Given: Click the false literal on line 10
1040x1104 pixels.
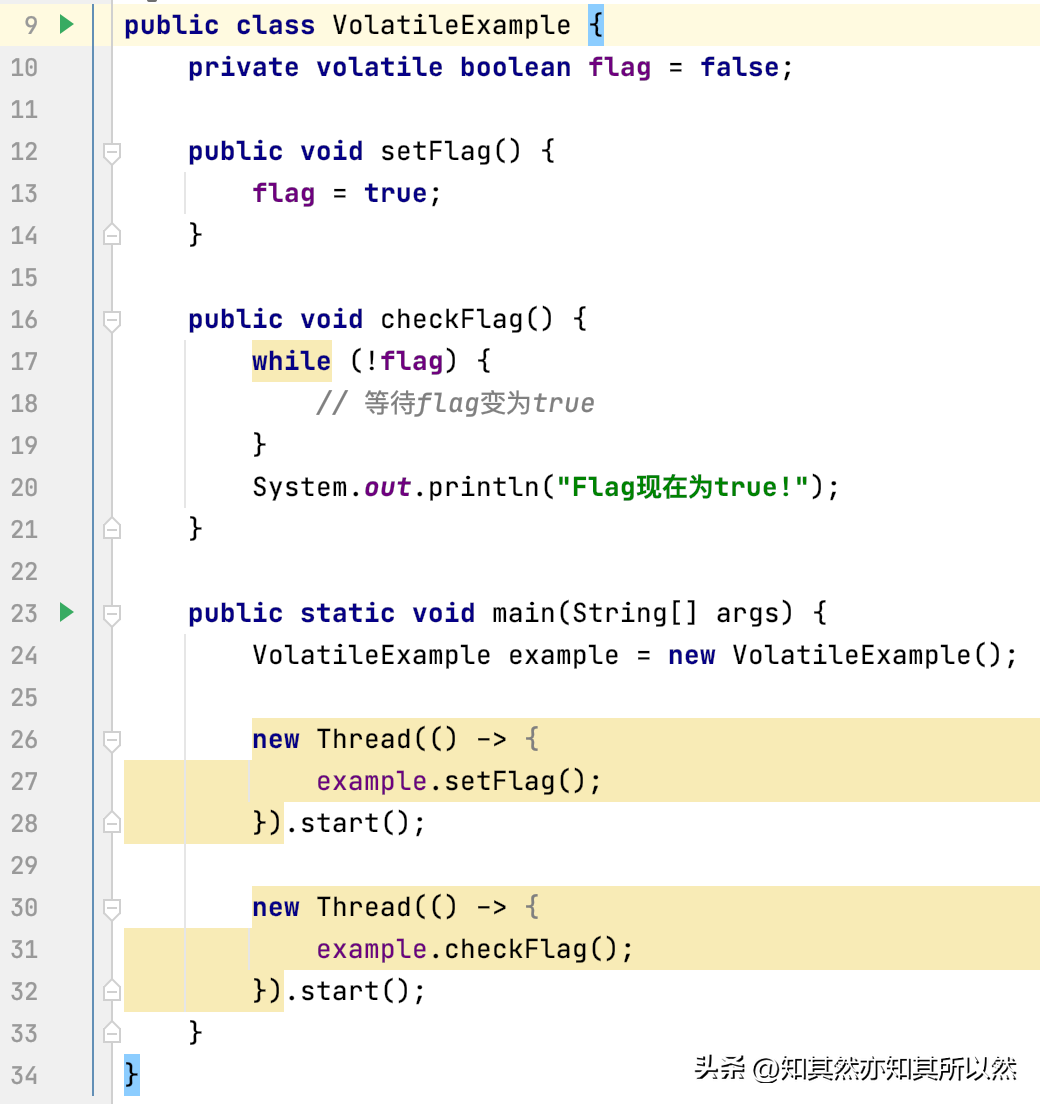Looking at the screenshot, I should 739,68.
